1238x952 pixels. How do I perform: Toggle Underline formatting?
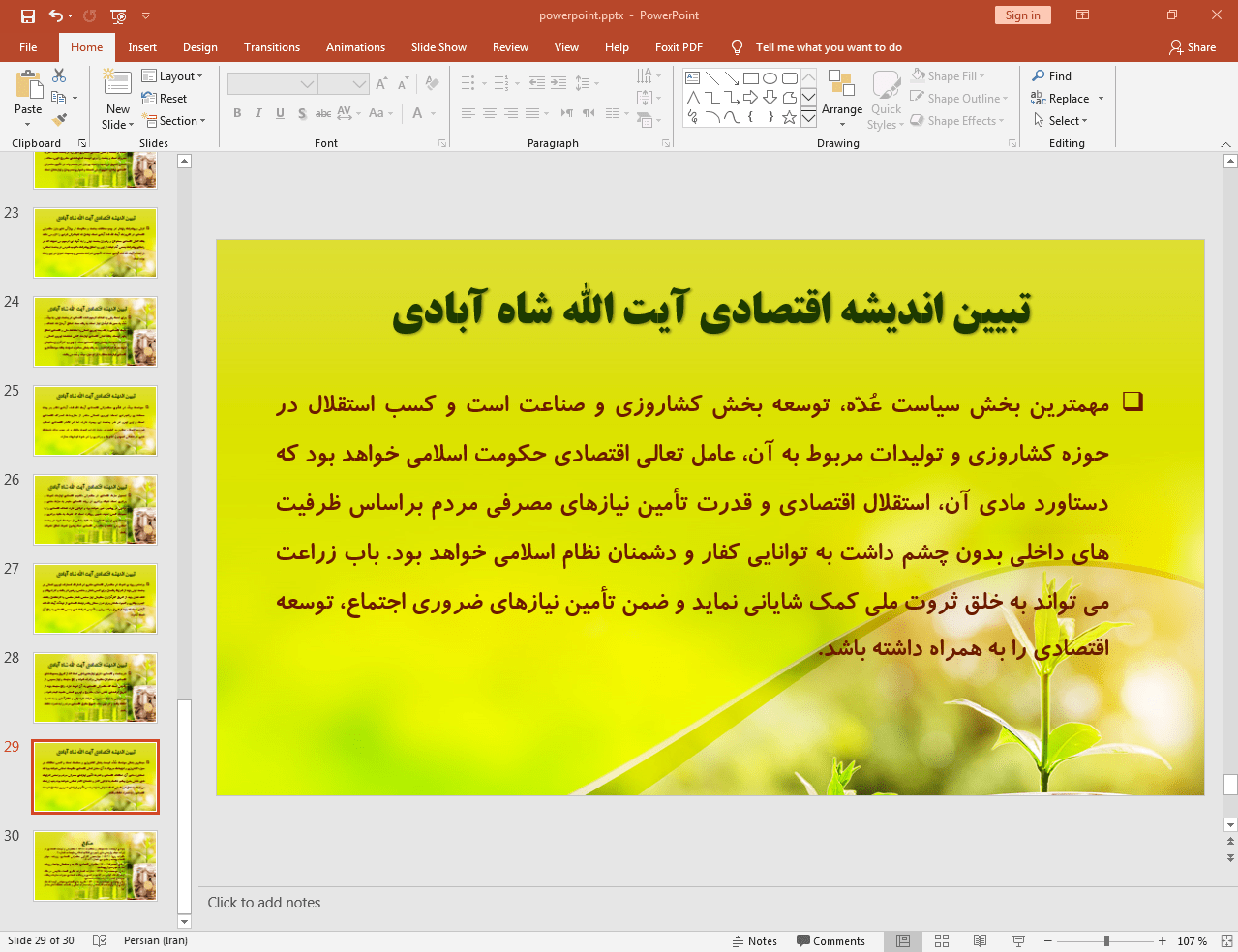pos(280,113)
